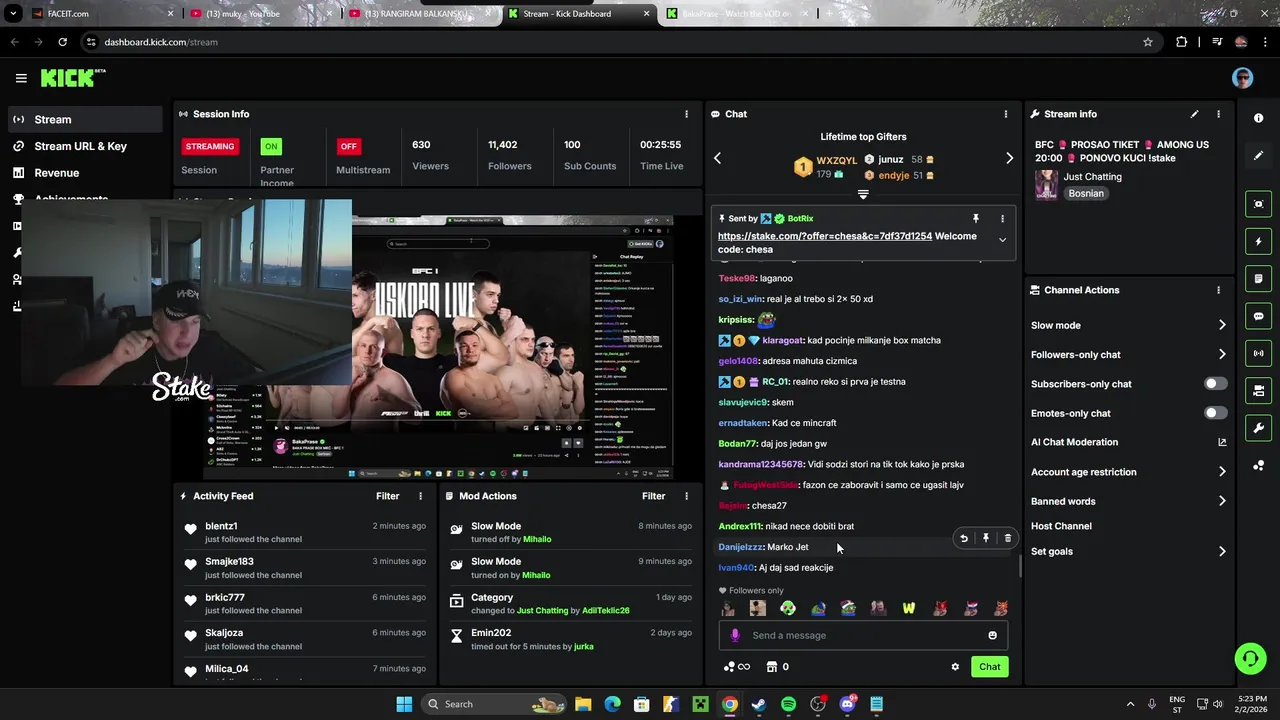Open Spotify from the Windows taskbar
Viewport: 1280px width, 720px height.
coord(788,704)
